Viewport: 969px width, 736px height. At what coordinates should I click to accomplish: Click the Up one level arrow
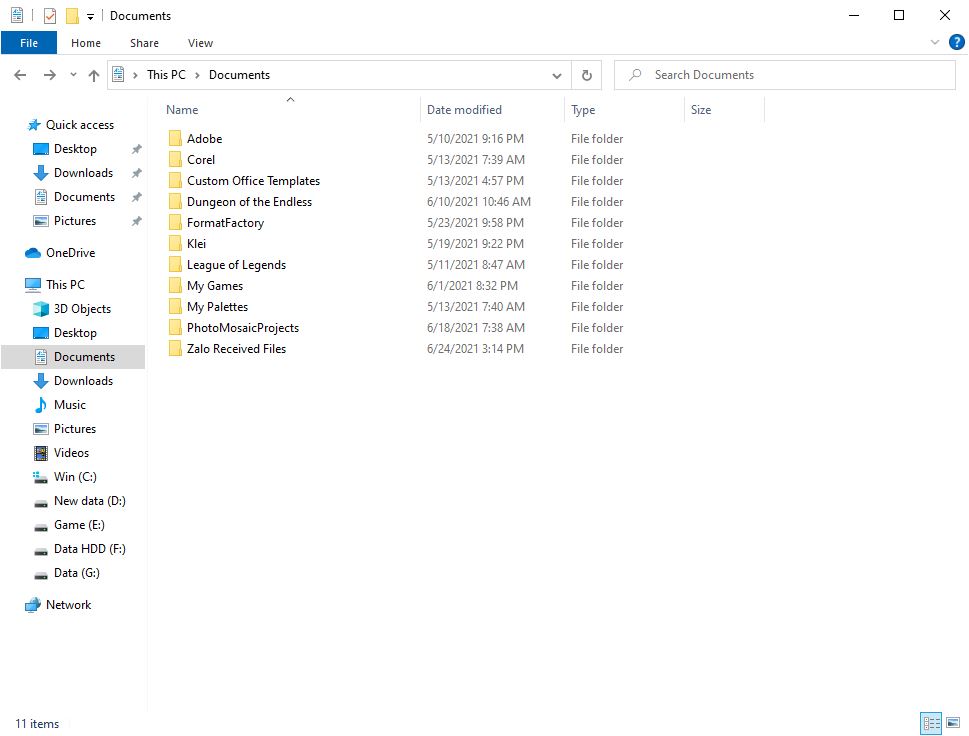94,75
